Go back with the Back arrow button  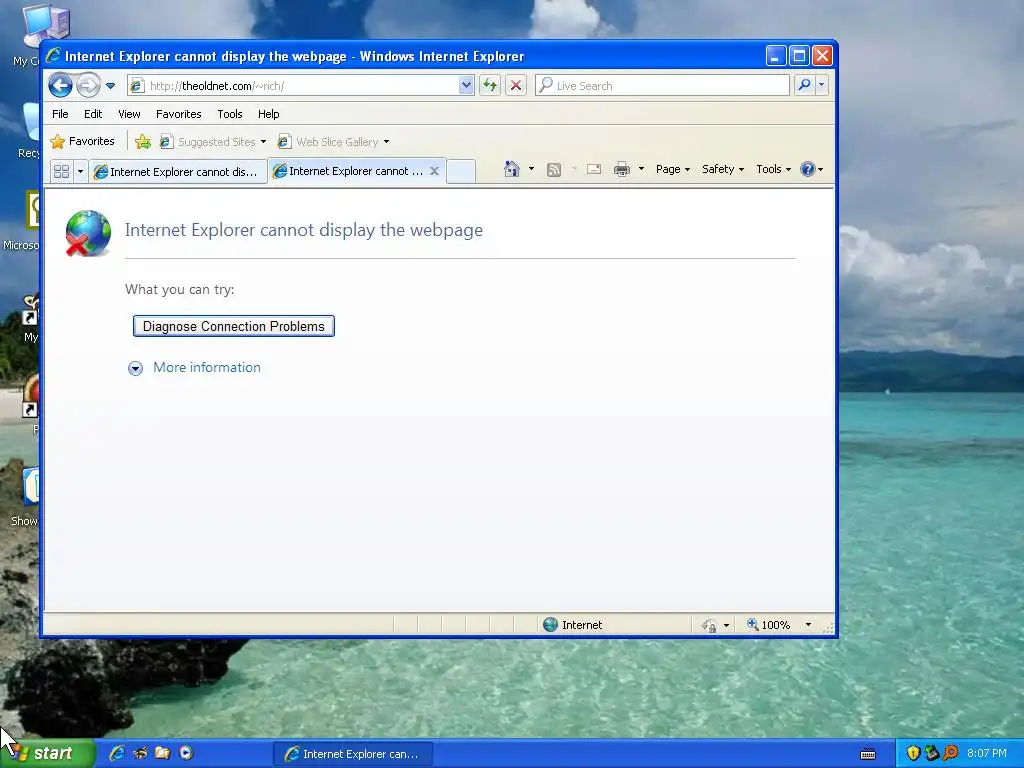pos(60,86)
